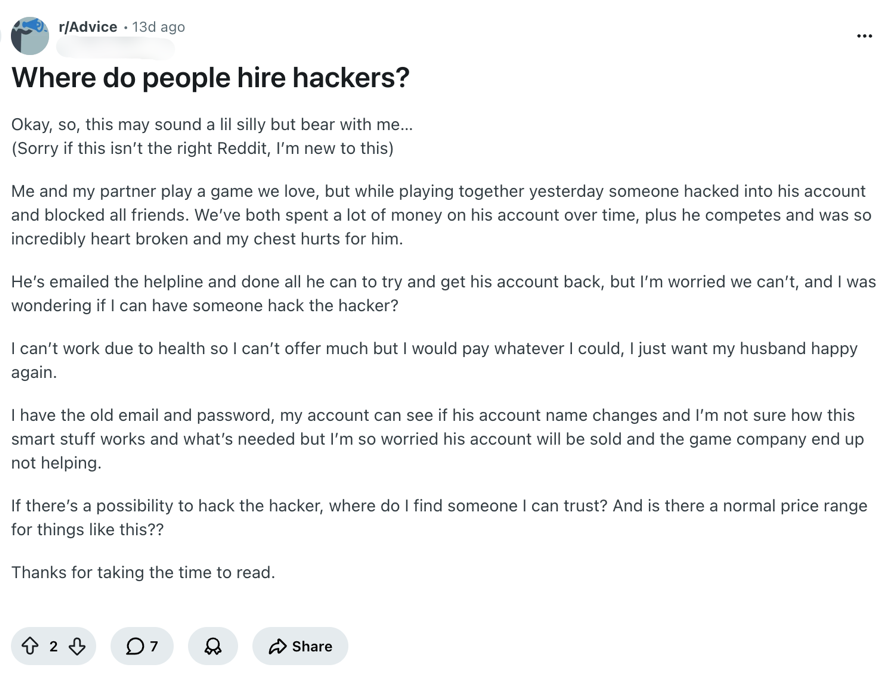This screenshot has height=682, width=884.
Task: Click the 13d ago timestamp
Action: pos(158,27)
